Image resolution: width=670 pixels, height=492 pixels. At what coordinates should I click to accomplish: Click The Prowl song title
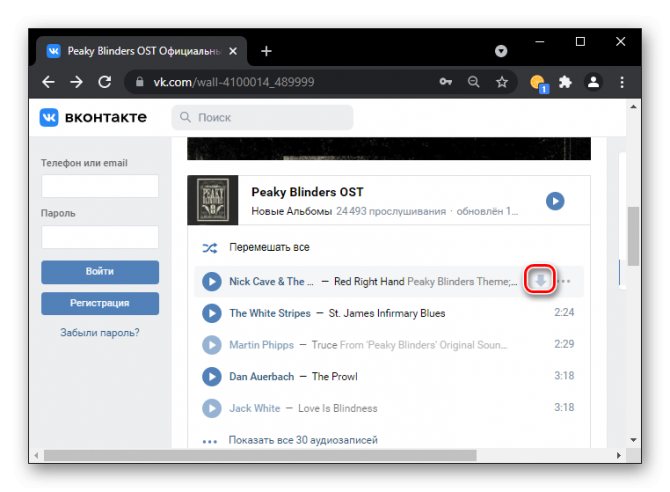tap(335, 377)
